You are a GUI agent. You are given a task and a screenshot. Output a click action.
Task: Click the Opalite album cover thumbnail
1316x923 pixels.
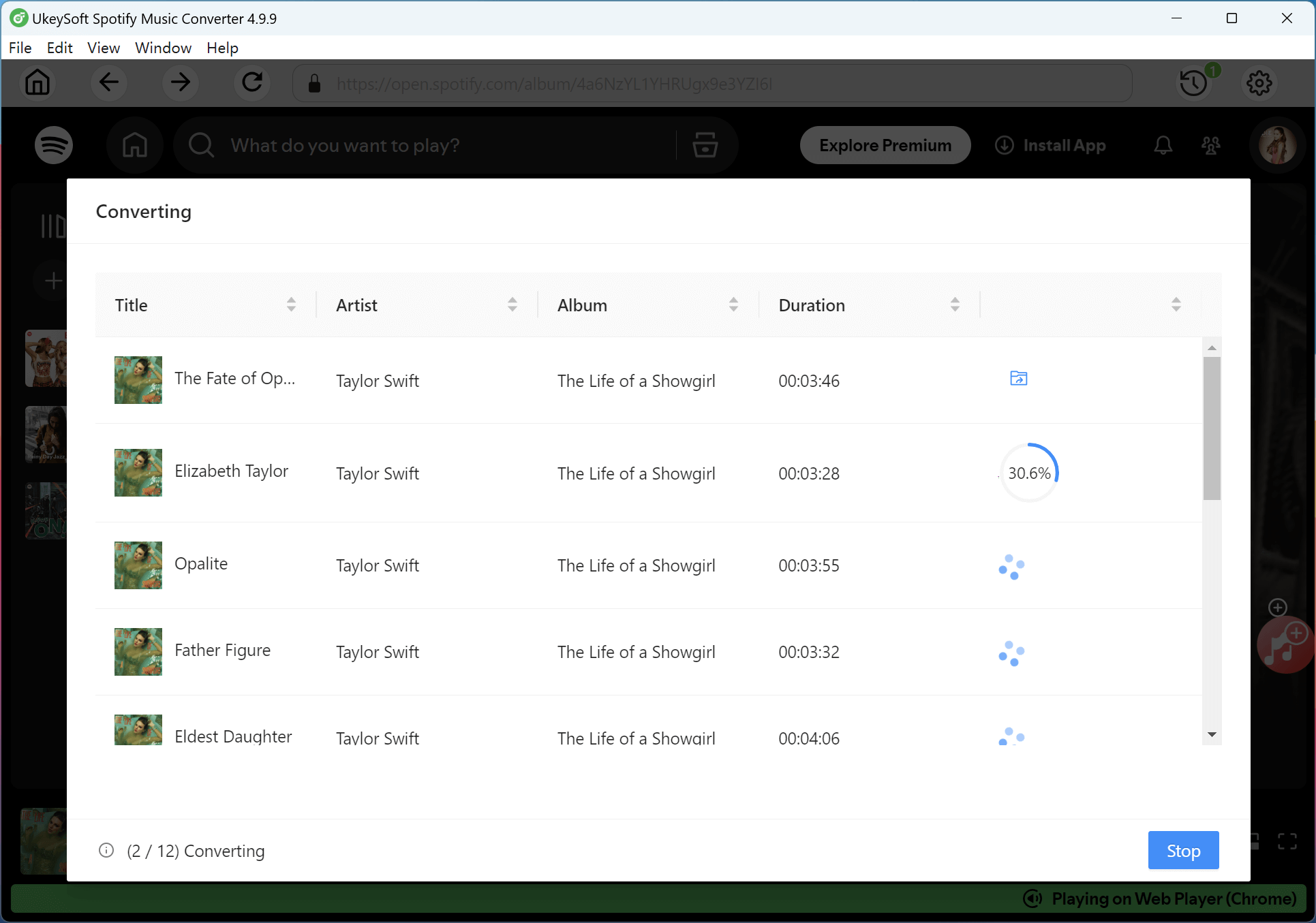[x=138, y=565]
